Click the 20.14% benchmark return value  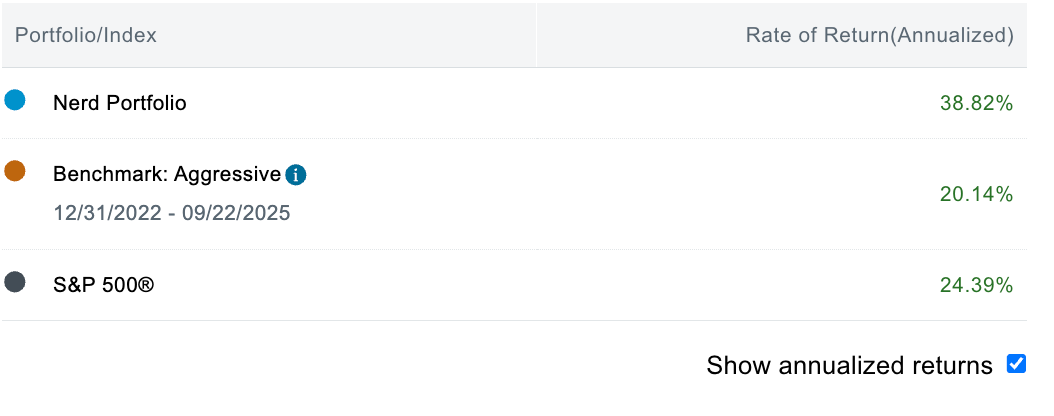pyautogui.click(x=976, y=194)
